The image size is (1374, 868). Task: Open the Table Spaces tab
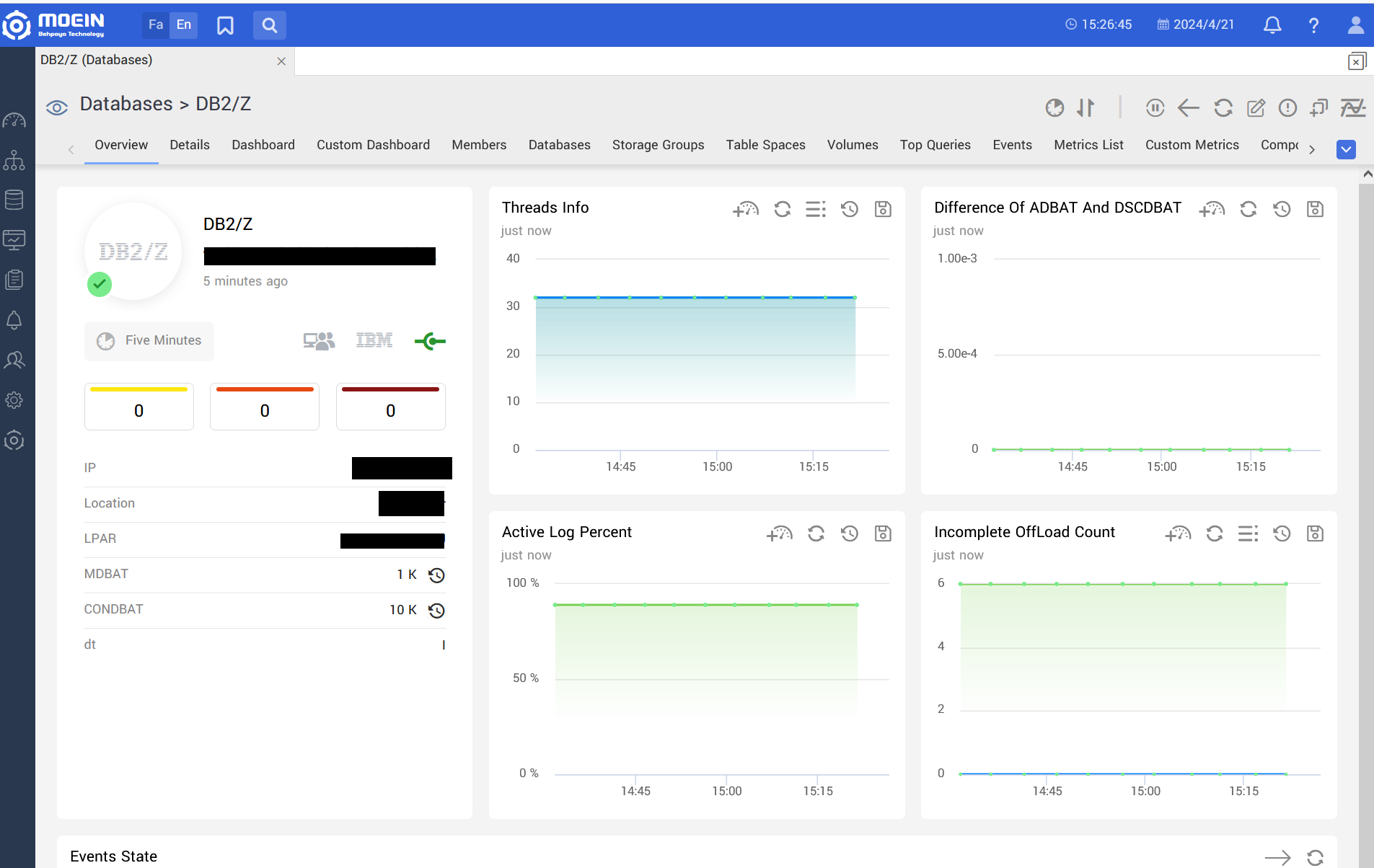coord(765,145)
